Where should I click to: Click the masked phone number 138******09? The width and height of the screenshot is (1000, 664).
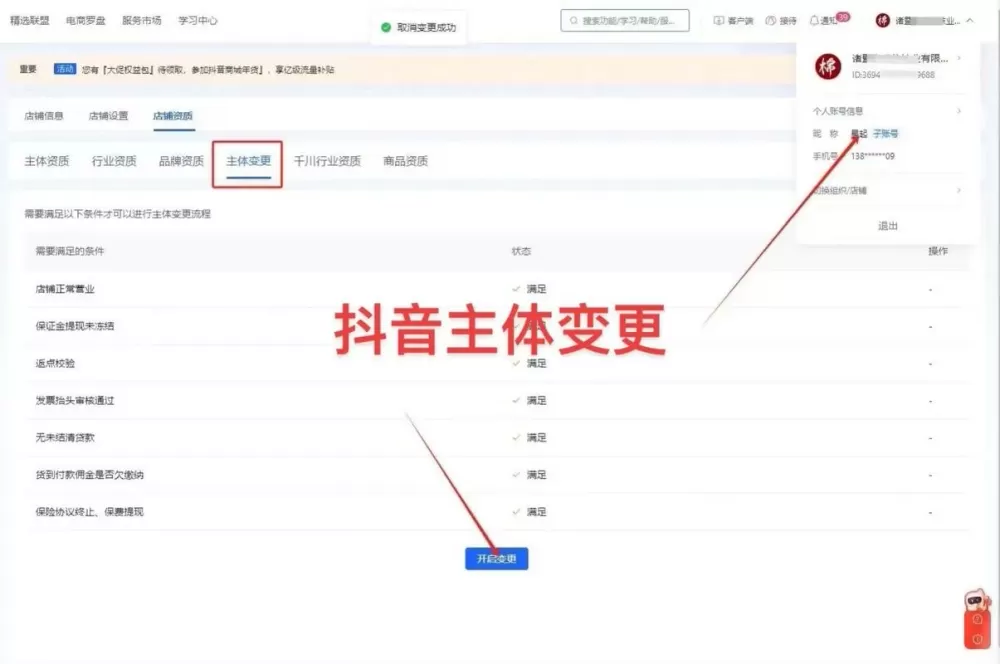(872, 156)
